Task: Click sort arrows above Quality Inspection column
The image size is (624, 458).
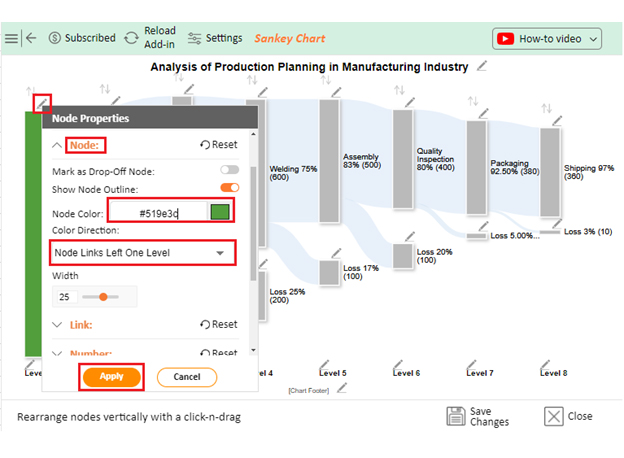Action: [400, 90]
